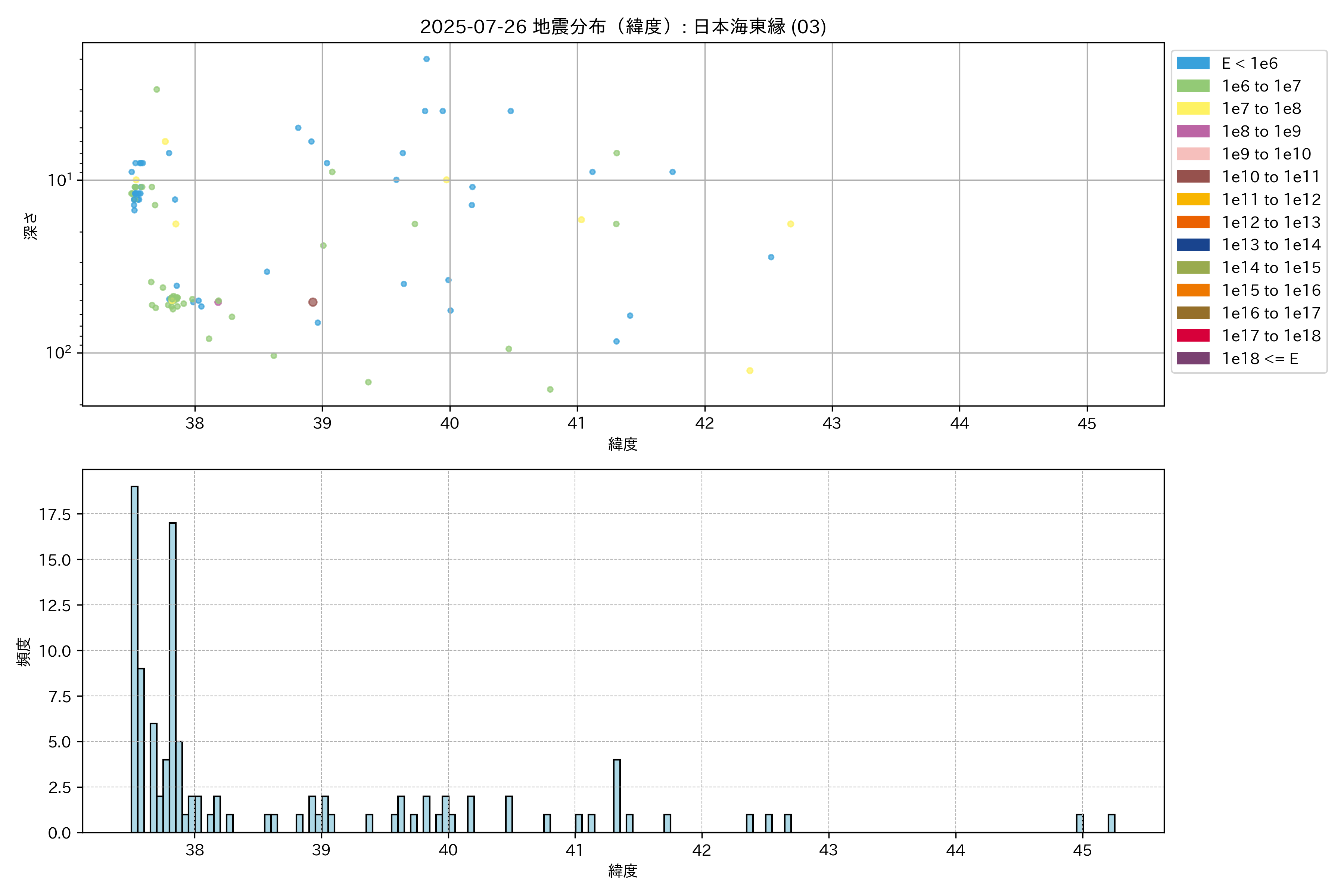Click the yellow 1e7 to 1e8 legend swatch
Screen dimensions: 1344x896
pyautogui.click(x=1192, y=109)
